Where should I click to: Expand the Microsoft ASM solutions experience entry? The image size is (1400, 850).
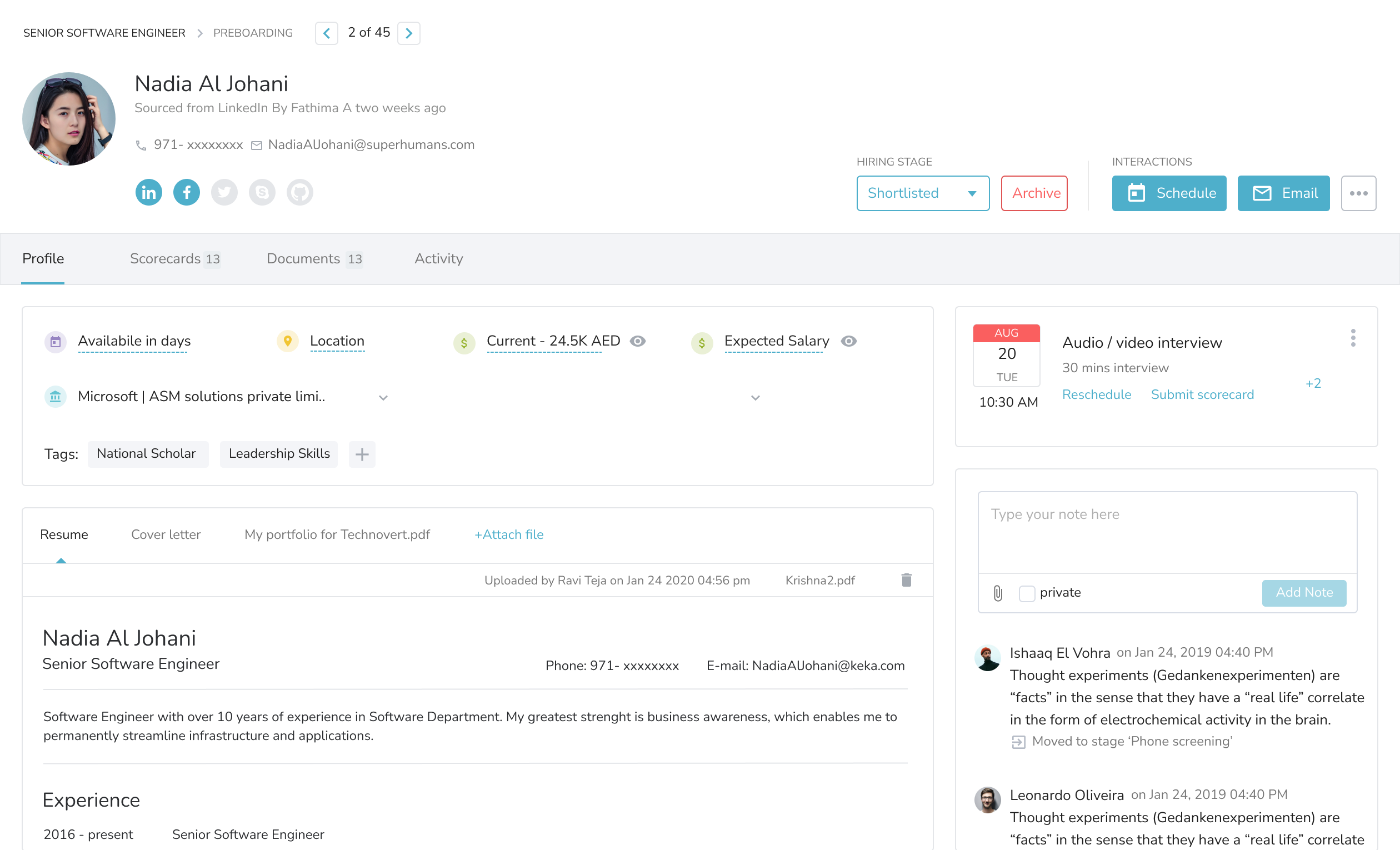(383, 398)
